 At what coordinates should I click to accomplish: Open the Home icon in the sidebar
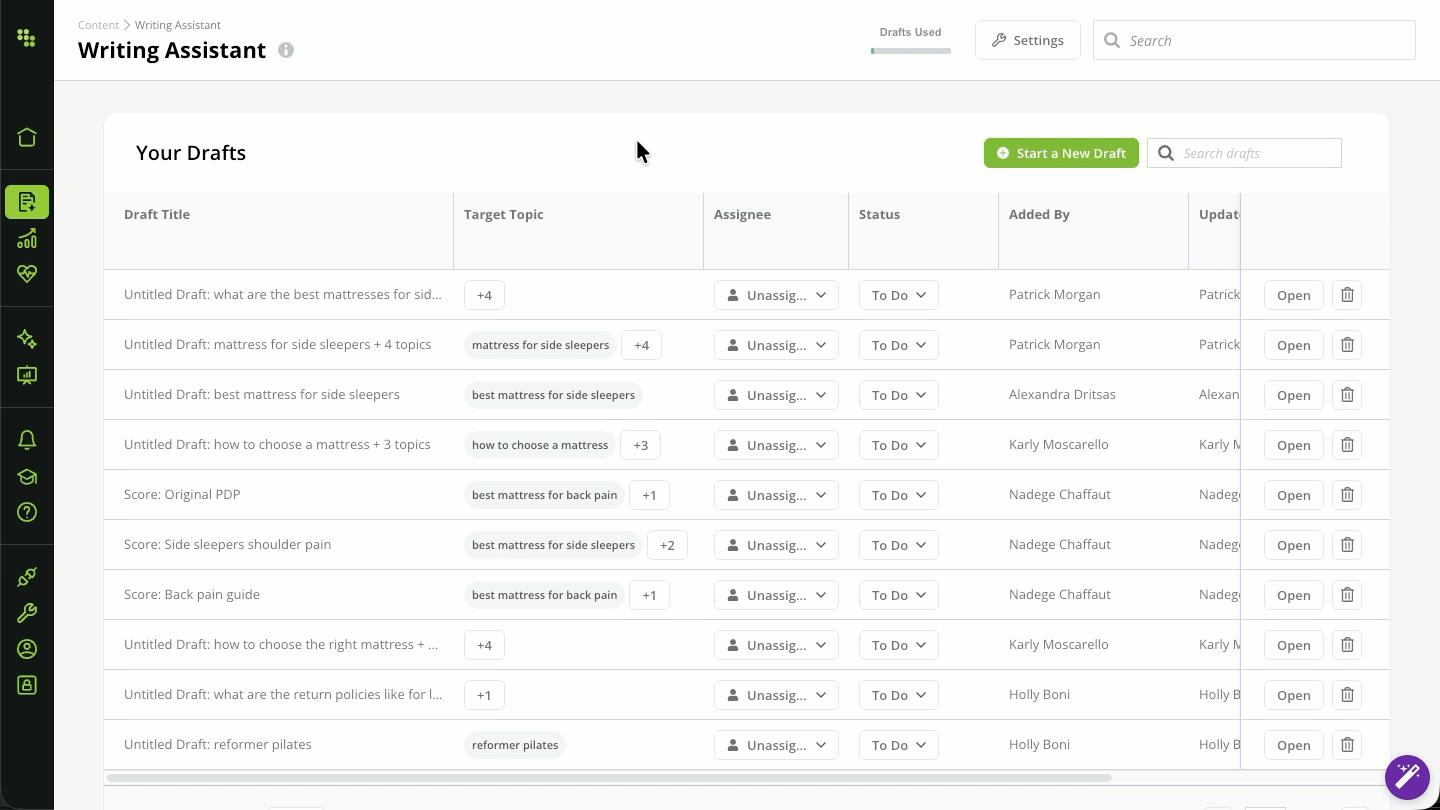click(x=27, y=137)
